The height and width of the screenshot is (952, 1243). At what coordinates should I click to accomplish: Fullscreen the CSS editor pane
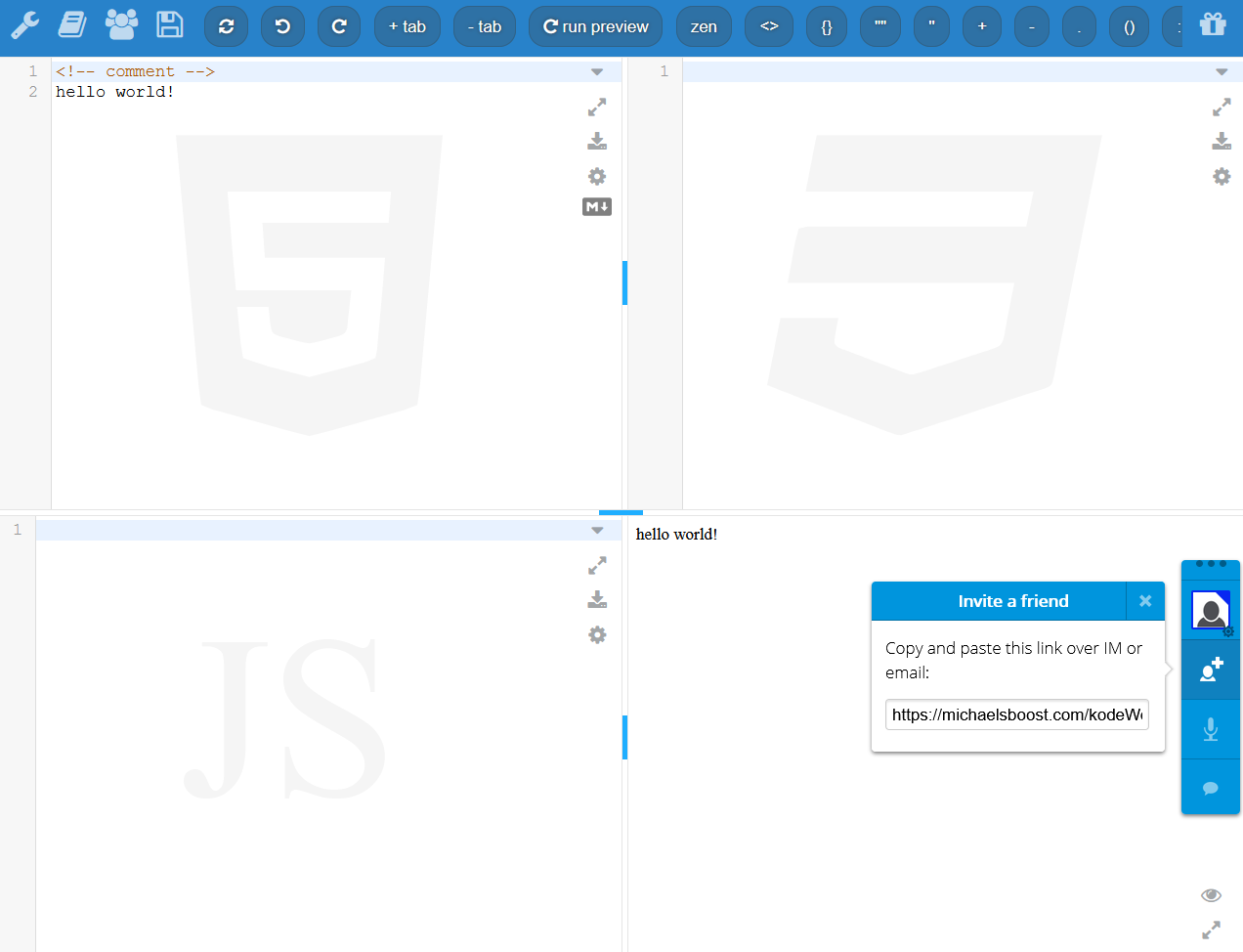[1222, 108]
